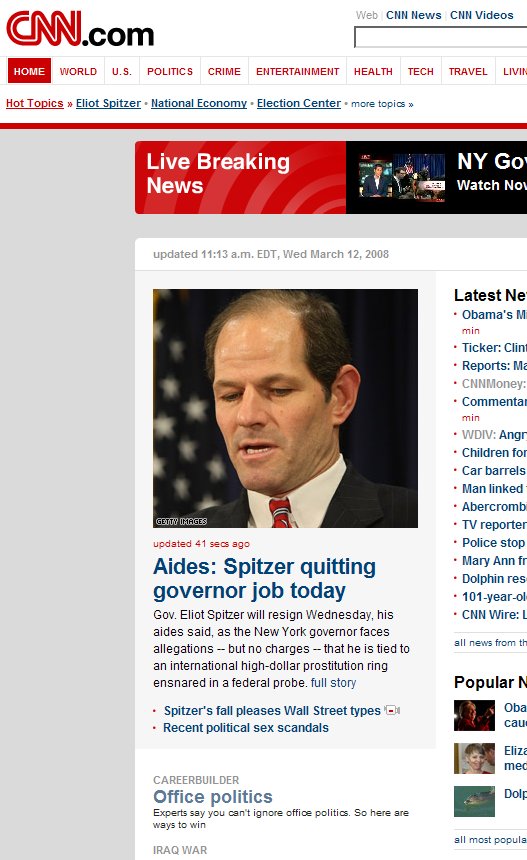Image resolution: width=527 pixels, height=860 pixels.
Task: Open Eliot Spitzer hot topic
Action: click(108, 103)
